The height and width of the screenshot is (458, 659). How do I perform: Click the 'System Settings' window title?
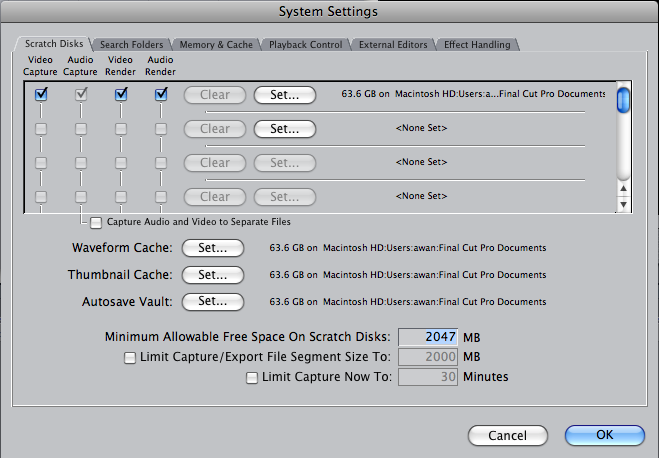[328, 12]
